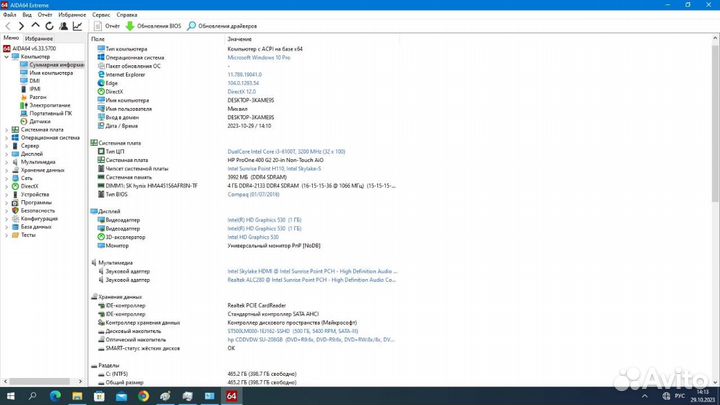Open Intel Sunrise Point H110 chipset link
Screen dimensions: 720x405
(x=274, y=169)
